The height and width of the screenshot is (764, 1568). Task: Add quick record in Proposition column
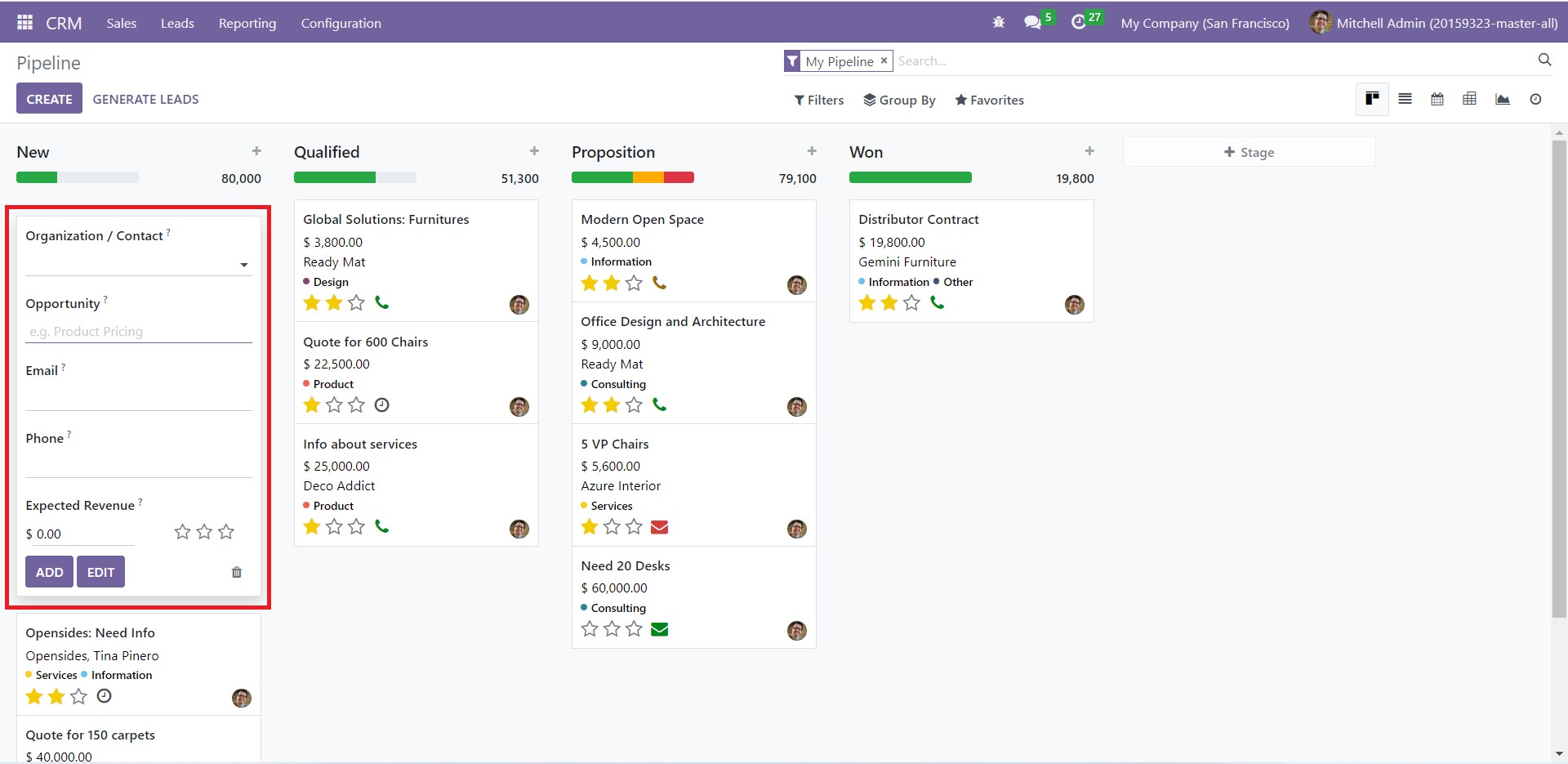coord(812,151)
